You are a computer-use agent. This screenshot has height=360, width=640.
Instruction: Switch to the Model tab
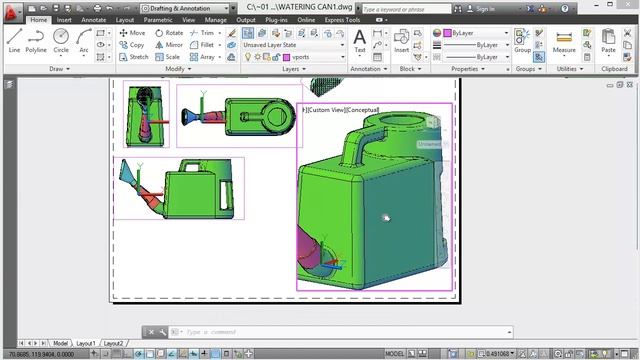[60, 343]
